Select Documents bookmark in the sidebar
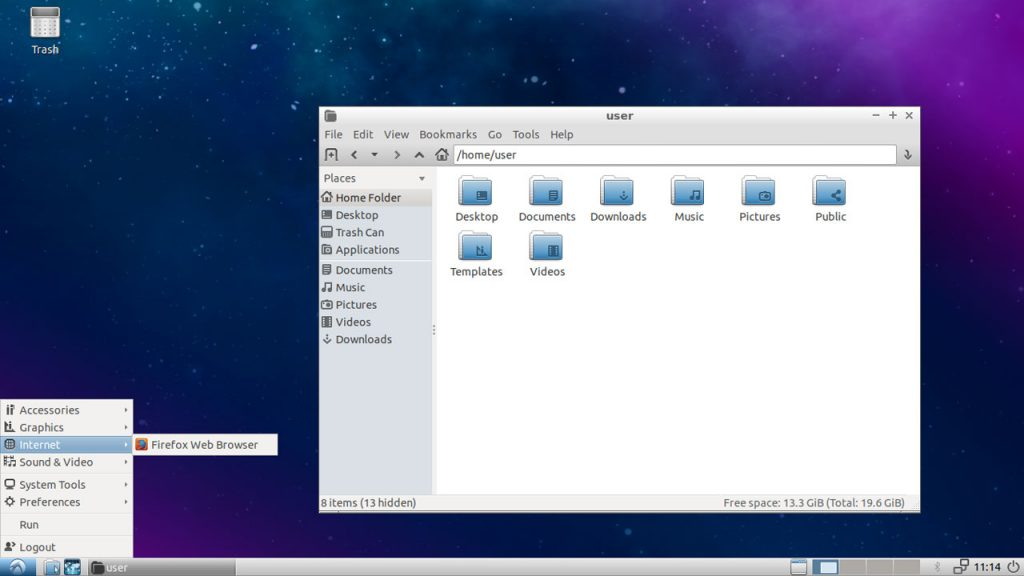Screen dimensions: 1024x576 click(x=376, y=270)
